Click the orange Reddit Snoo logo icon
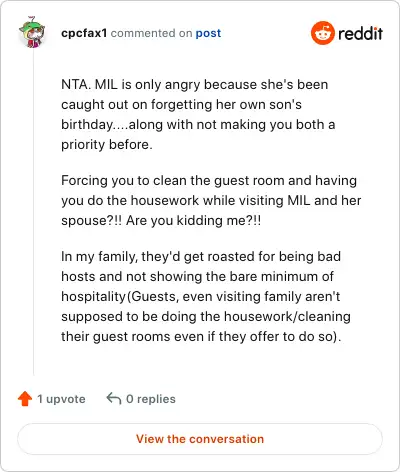 click(x=322, y=33)
